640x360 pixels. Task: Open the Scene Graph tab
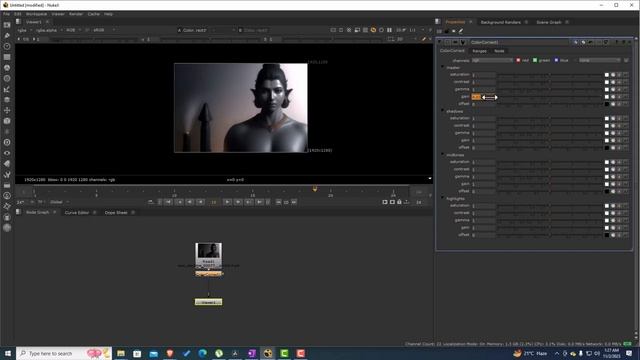pyautogui.click(x=549, y=22)
